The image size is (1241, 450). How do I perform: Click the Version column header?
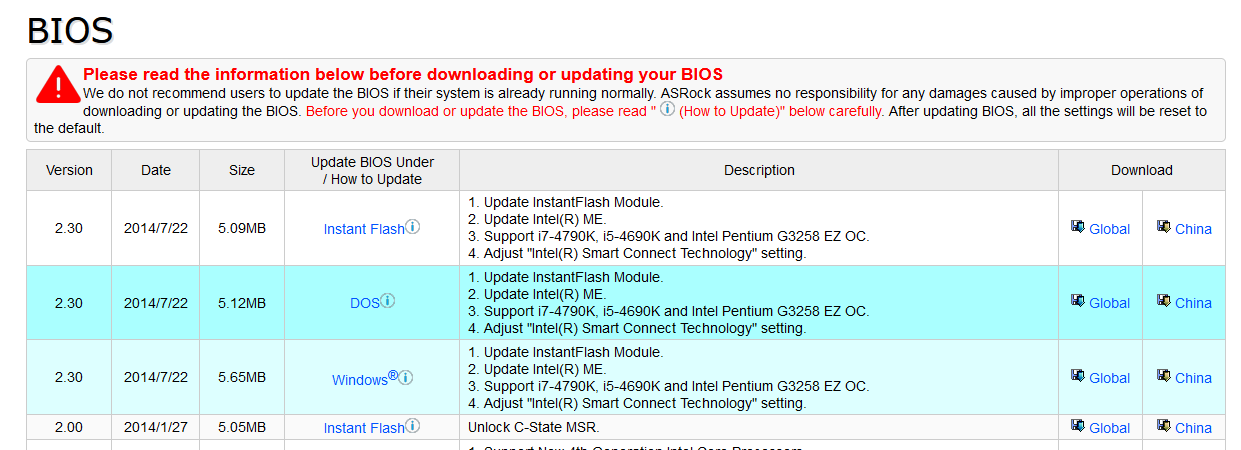pos(69,170)
